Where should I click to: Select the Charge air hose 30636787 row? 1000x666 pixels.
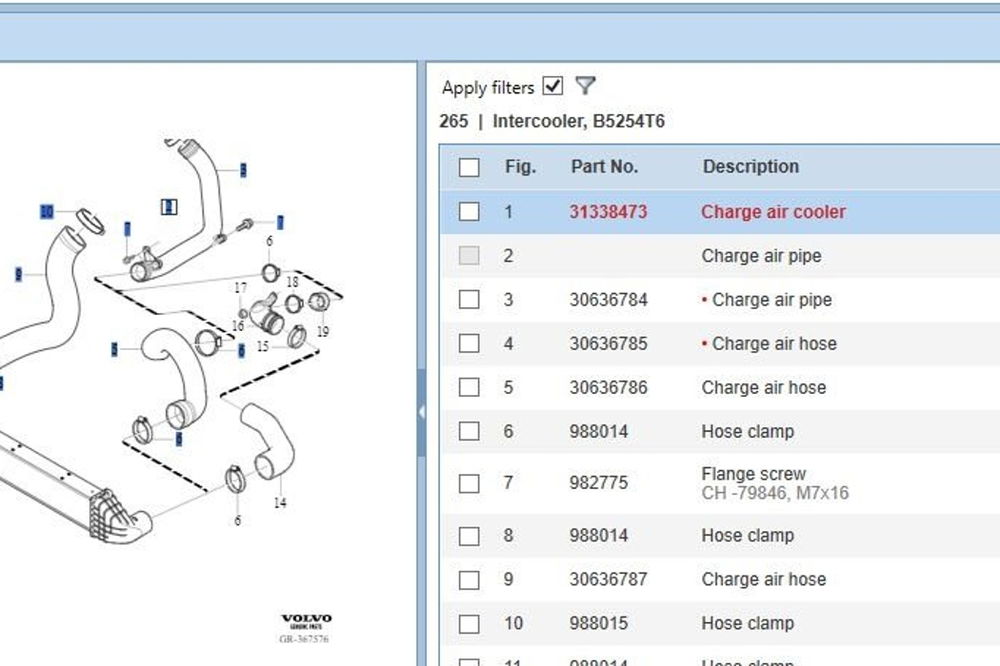click(x=763, y=579)
